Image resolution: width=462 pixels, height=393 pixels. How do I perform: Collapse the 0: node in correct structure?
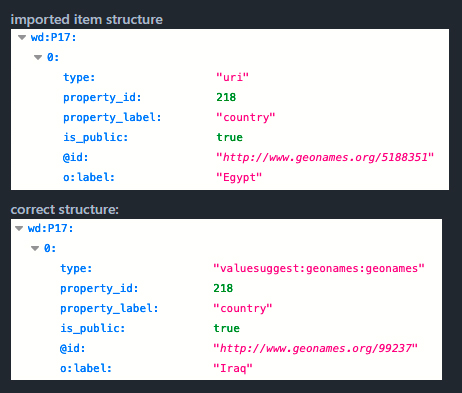(35, 248)
